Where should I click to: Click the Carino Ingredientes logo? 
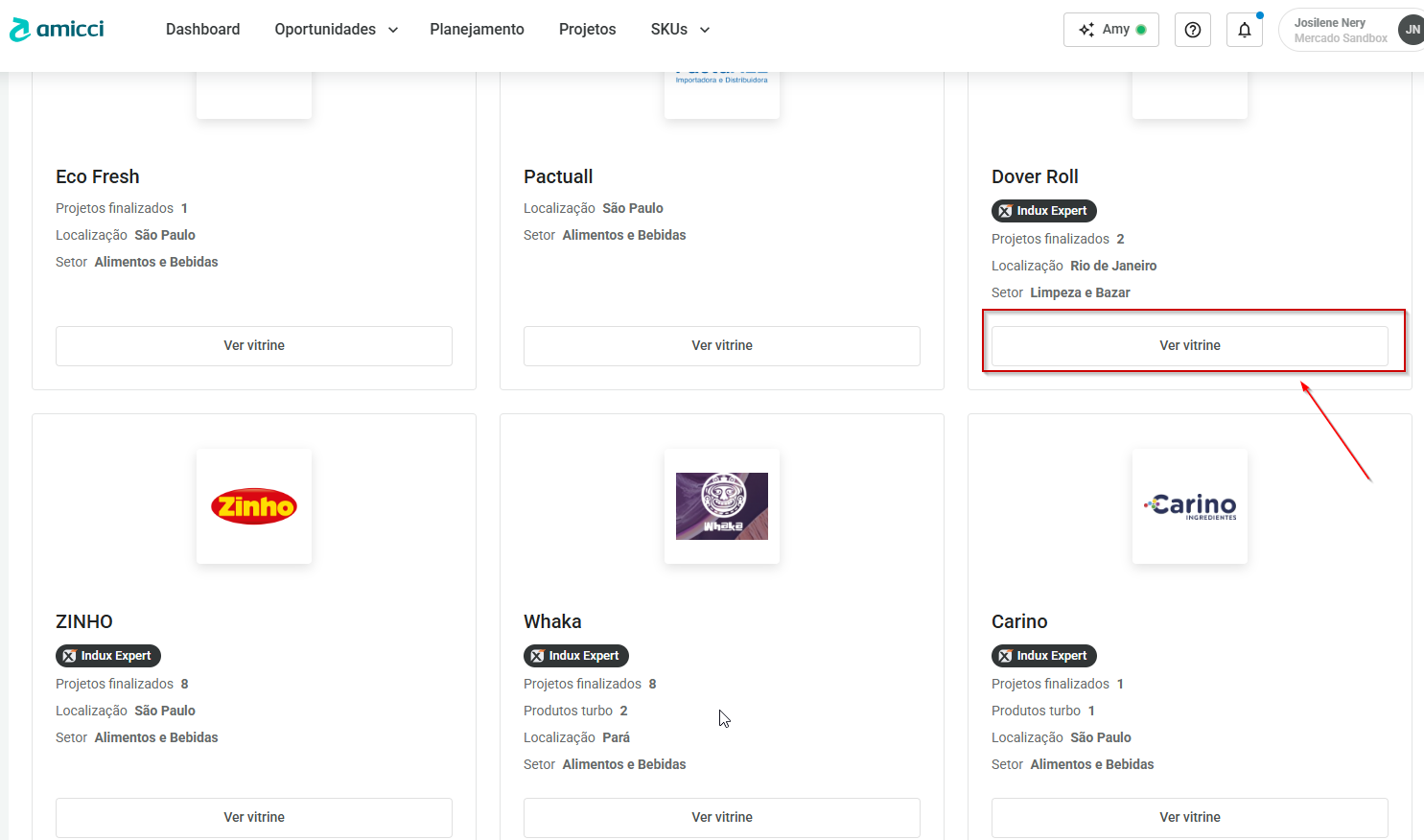pos(1190,506)
